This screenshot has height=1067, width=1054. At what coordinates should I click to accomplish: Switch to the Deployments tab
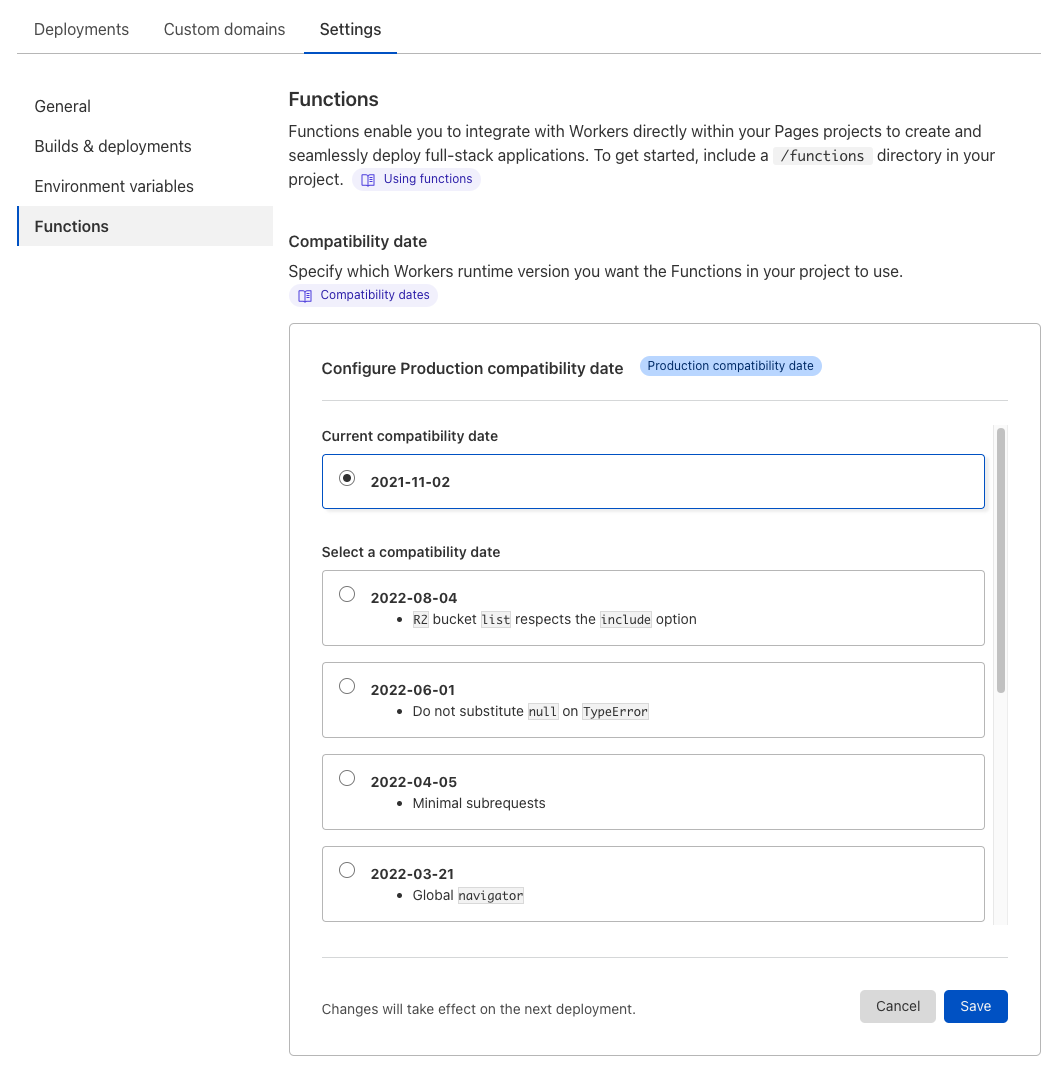coord(81,29)
